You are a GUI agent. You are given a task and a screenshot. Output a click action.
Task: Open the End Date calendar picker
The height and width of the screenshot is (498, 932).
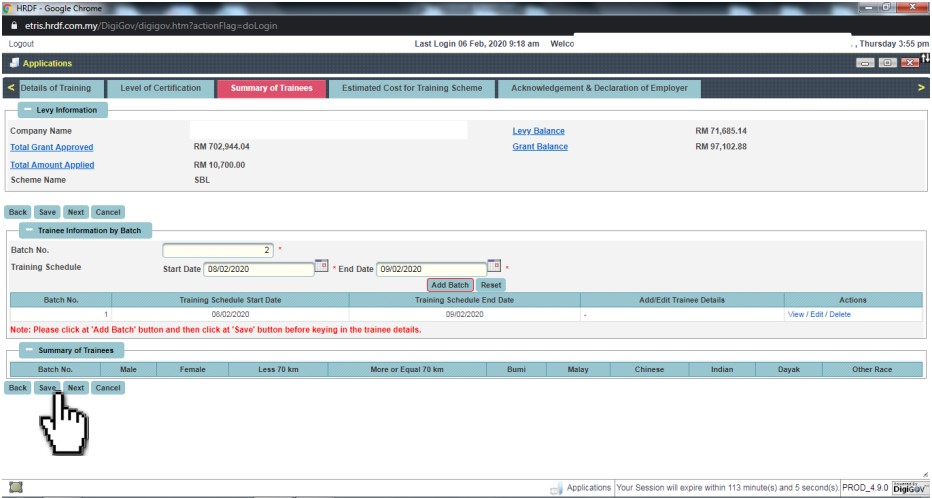tap(493, 266)
